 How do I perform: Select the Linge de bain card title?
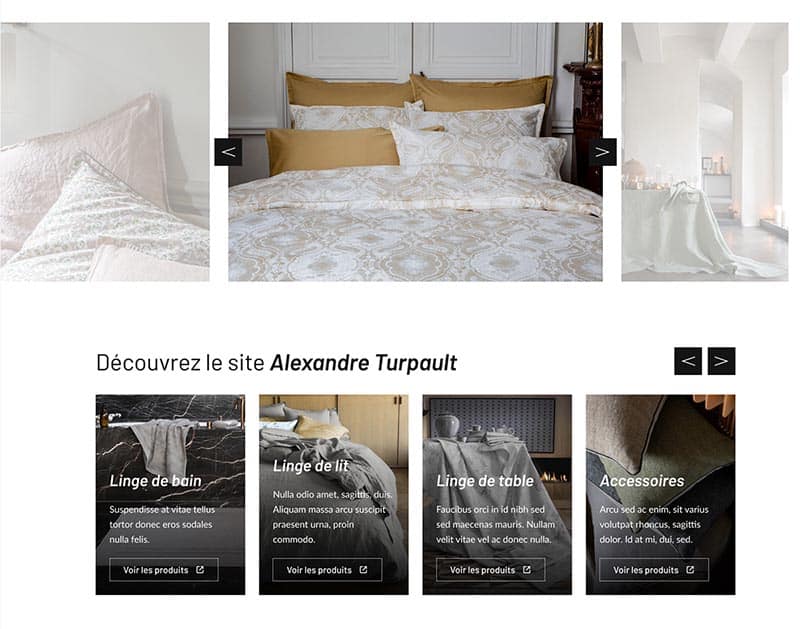[156, 481]
